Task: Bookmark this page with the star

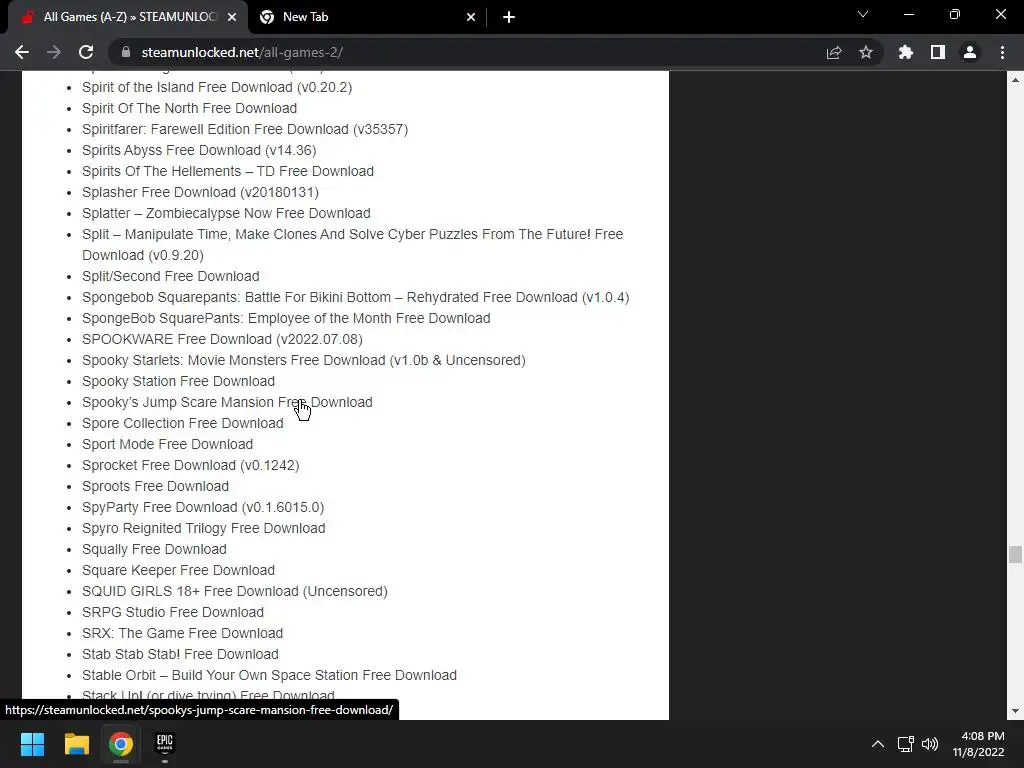Action: [x=866, y=52]
